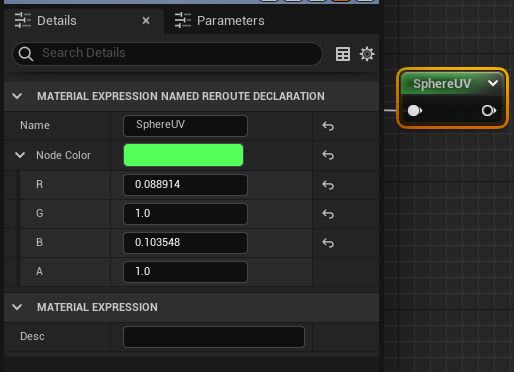Collapse the Node Color property
The image size is (514, 372).
[x=20, y=155]
